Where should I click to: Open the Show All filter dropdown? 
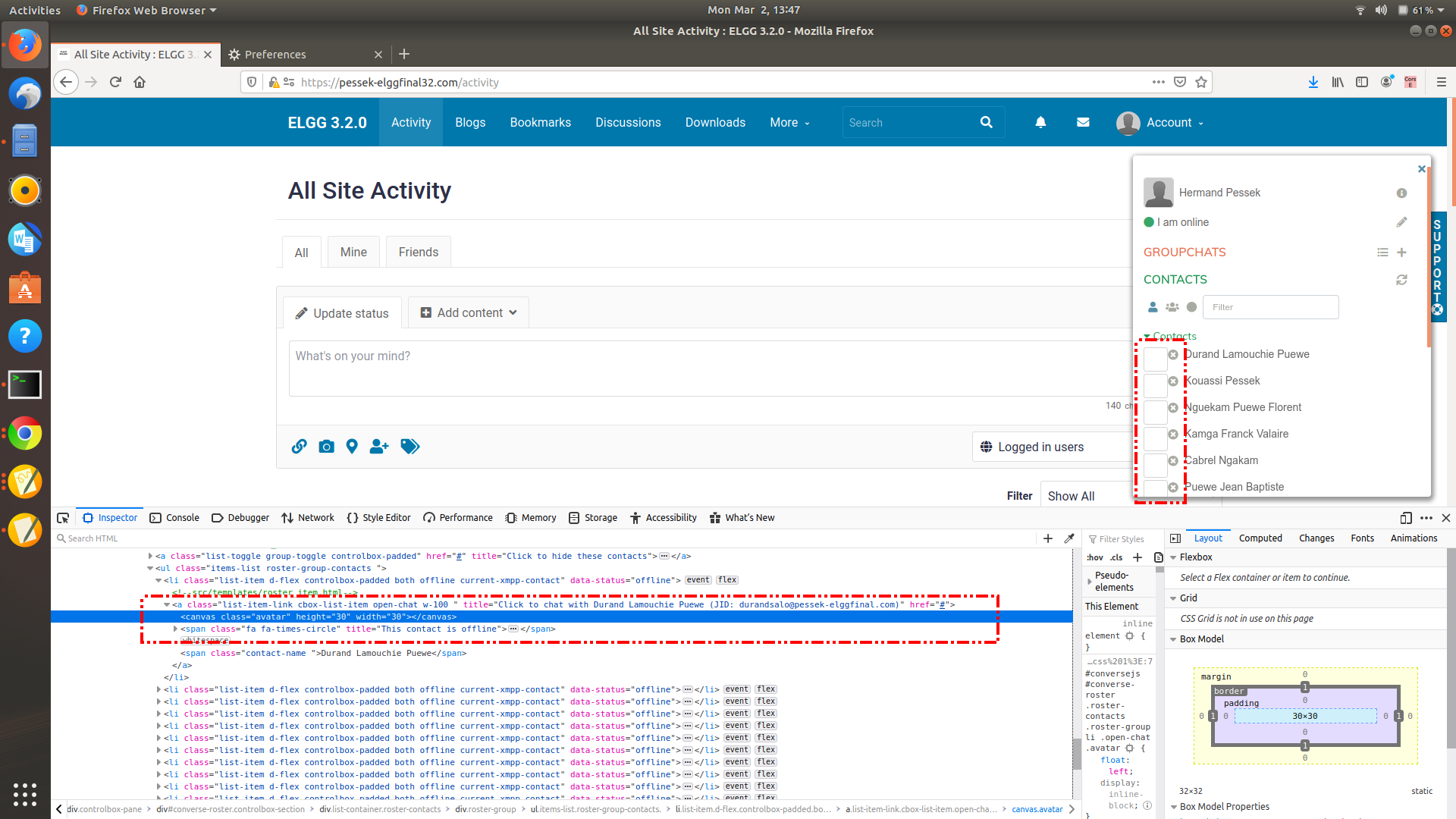pos(1072,495)
